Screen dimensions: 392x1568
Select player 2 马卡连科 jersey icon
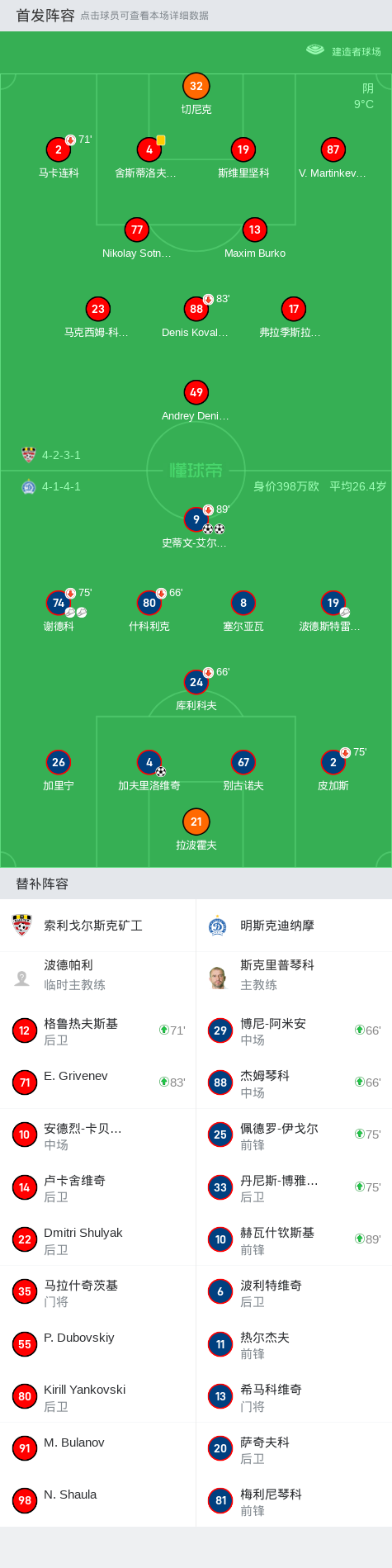click(59, 149)
